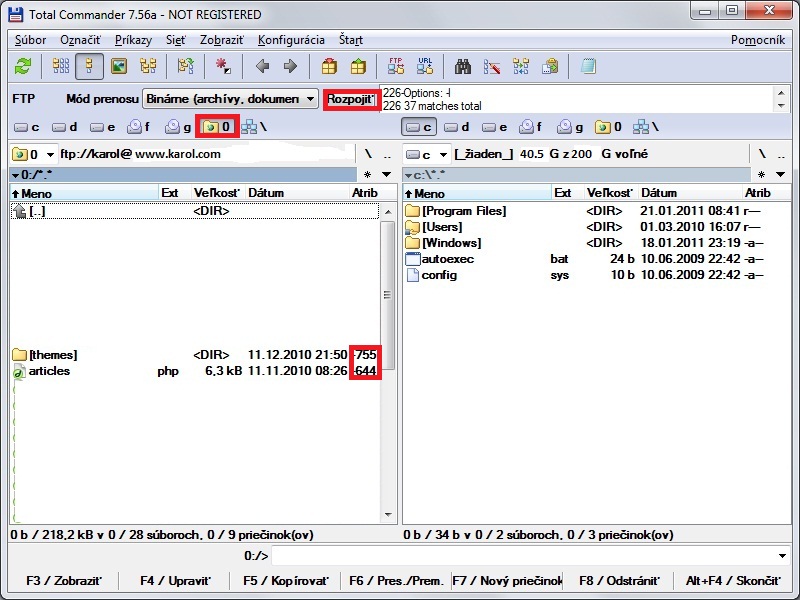Image resolution: width=800 pixels, height=600 pixels.
Task: Click the left panel vertical scrollbar thumb
Action: [388, 295]
